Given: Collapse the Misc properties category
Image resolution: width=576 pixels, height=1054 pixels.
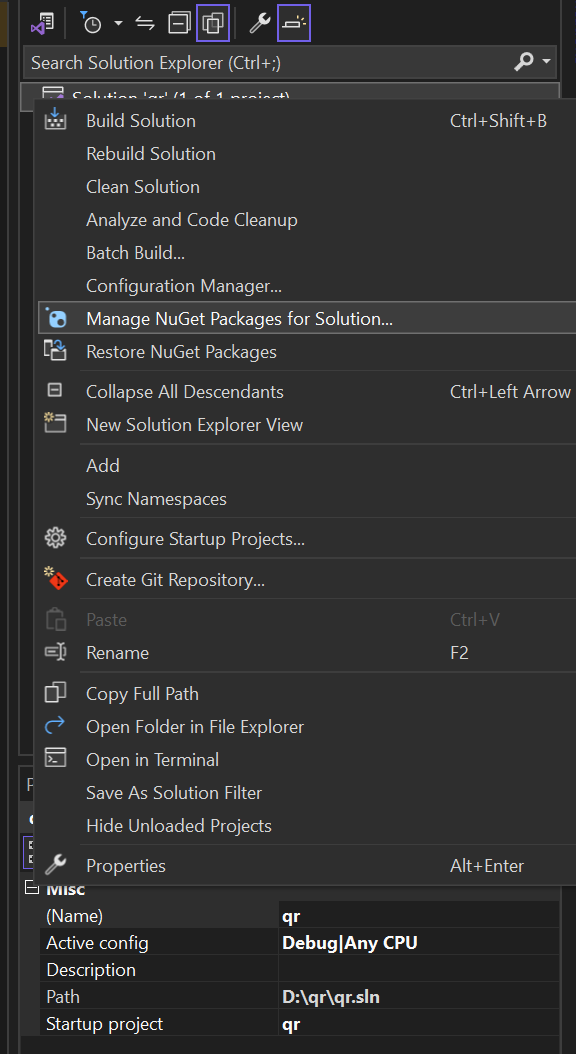Looking at the screenshot, I should coord(31,889).
